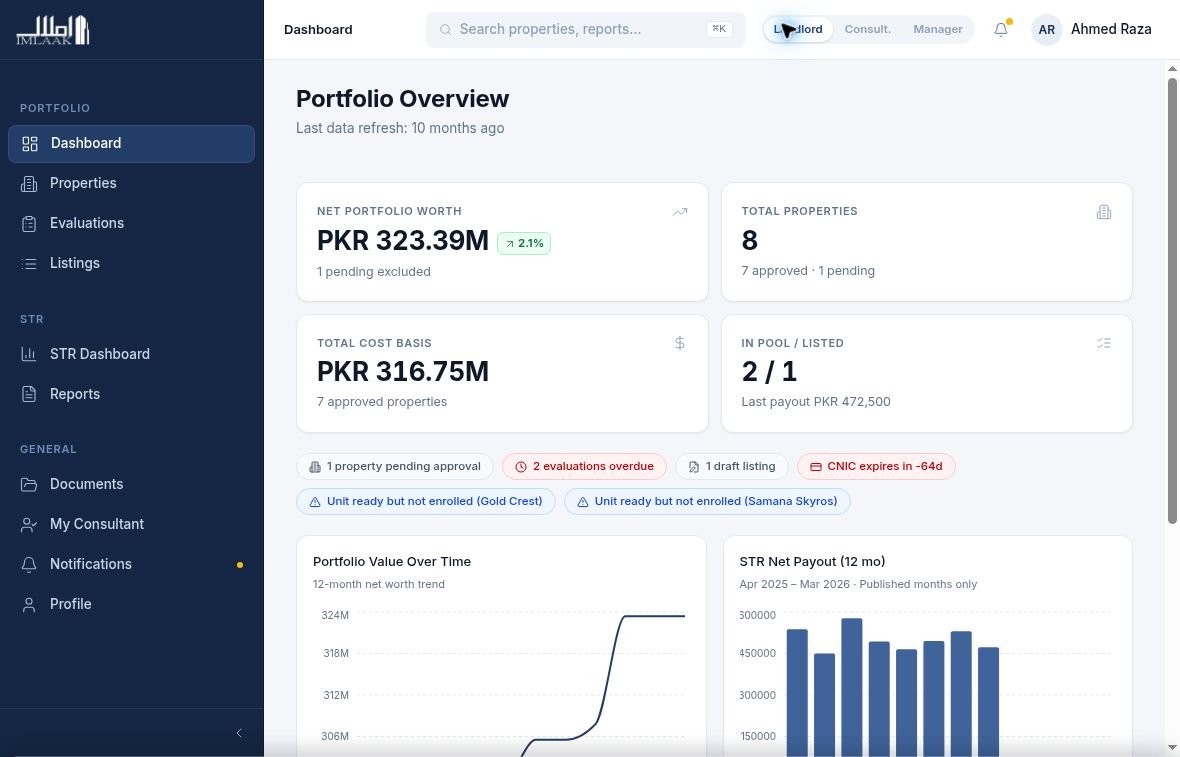1180x757 pixels.
Task: Click Samana Skyros unit not enrolled chip
Action: [x=707, y=502]
